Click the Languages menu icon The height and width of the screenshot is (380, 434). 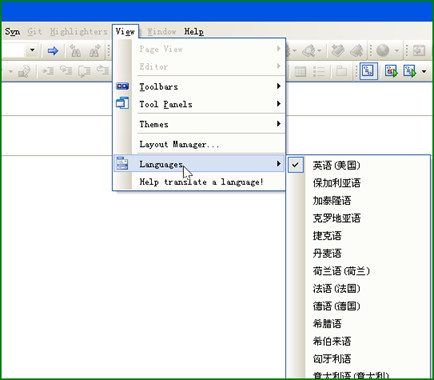122,163
